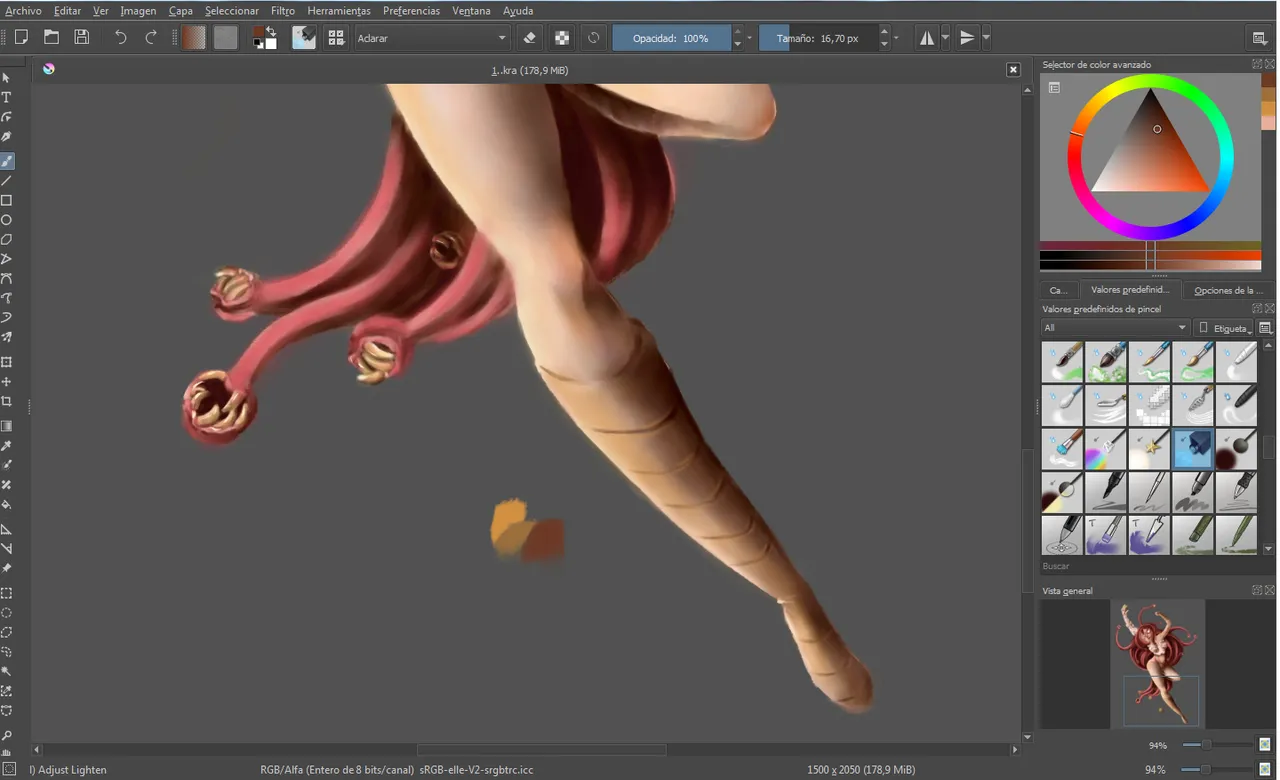Adjust the Opacidad 100% slider
Screen dimensions: 1280x780
(671, 38)
